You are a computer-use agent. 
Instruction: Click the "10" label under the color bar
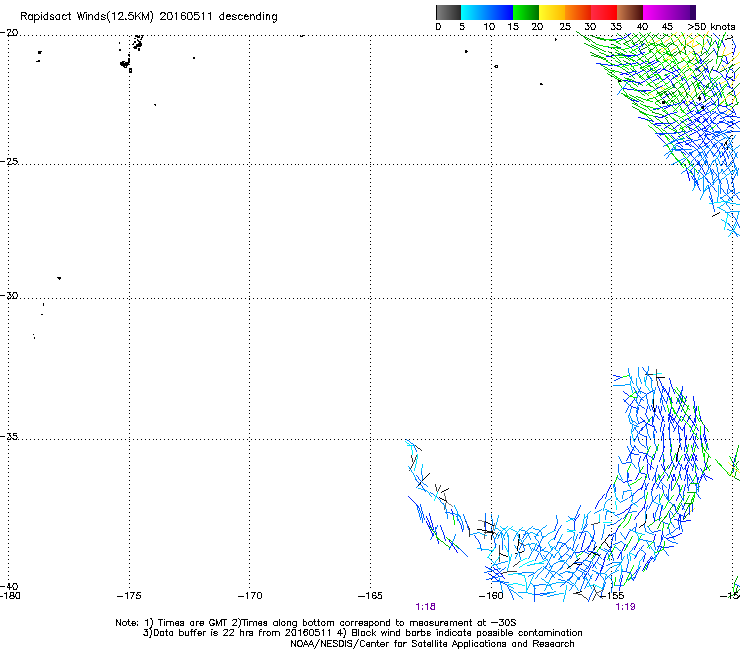click(x=489, y=27)
